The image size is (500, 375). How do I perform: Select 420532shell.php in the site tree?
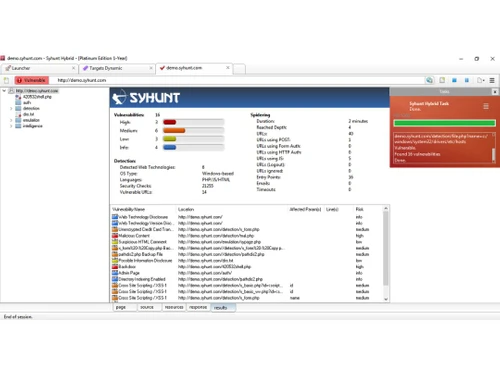[x=37, y=97]
